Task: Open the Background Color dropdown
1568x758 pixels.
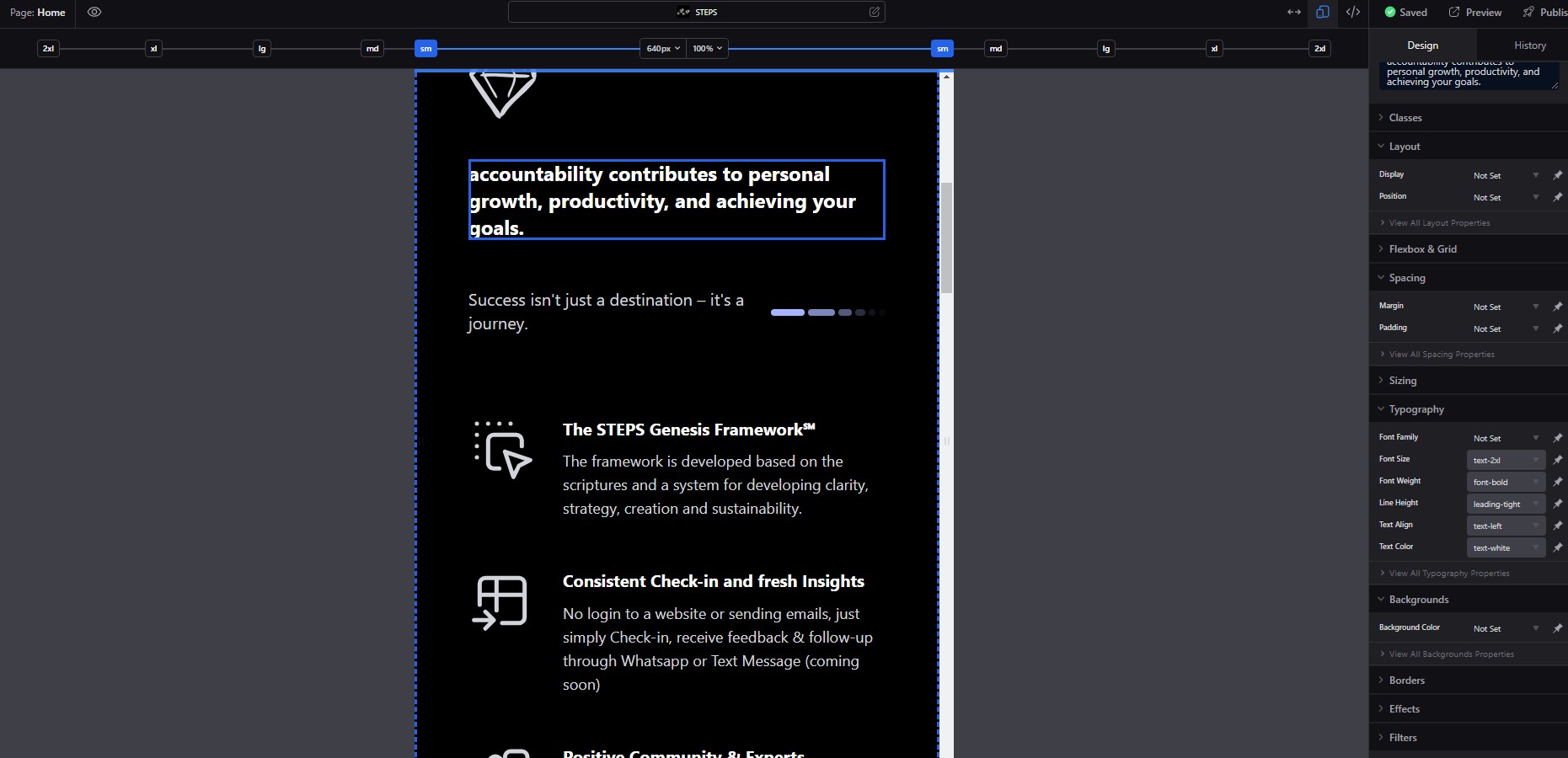Action: coord(1506,628)
